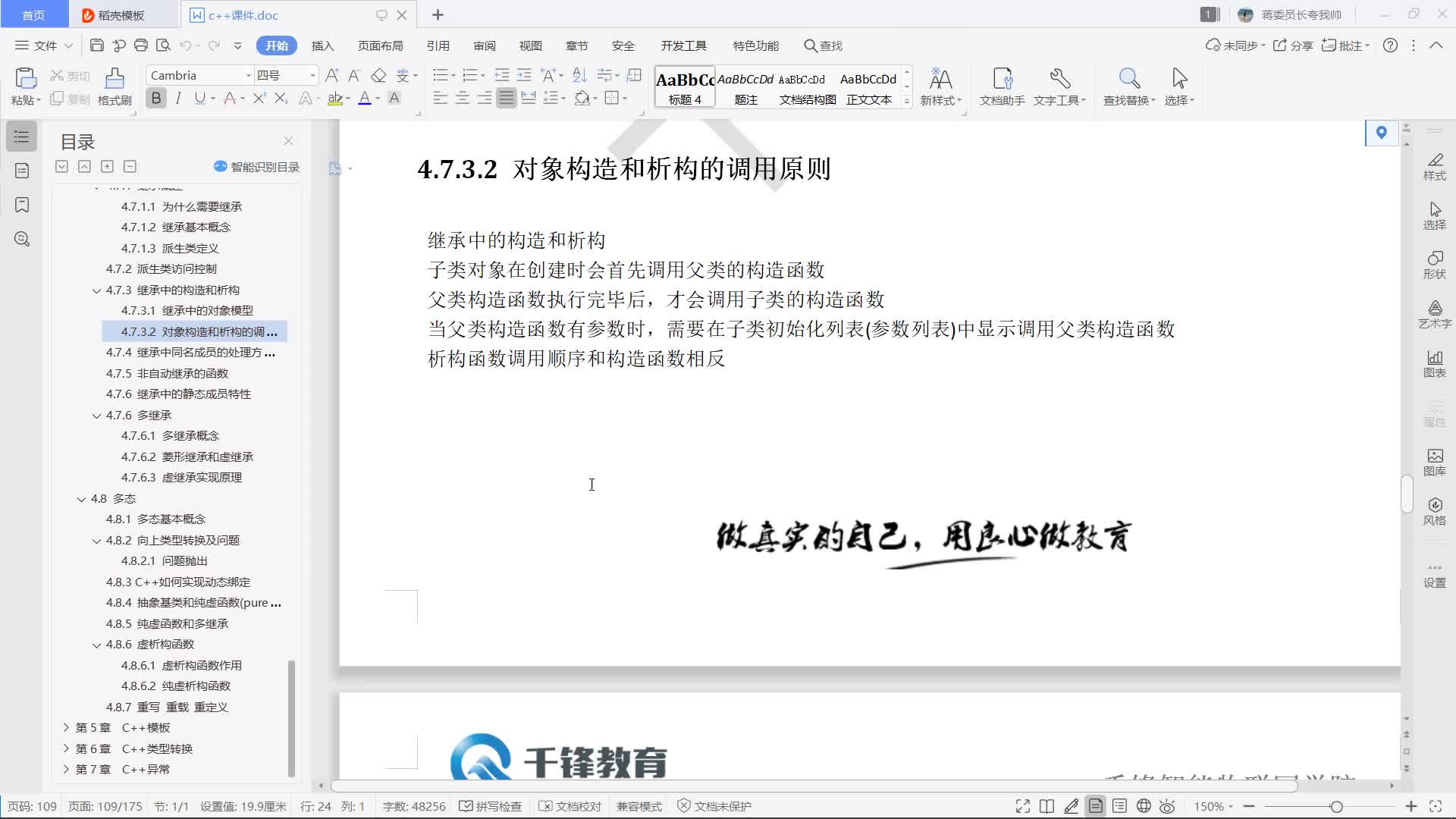Open the search icon in left sidebar

[x=22, y=240]
